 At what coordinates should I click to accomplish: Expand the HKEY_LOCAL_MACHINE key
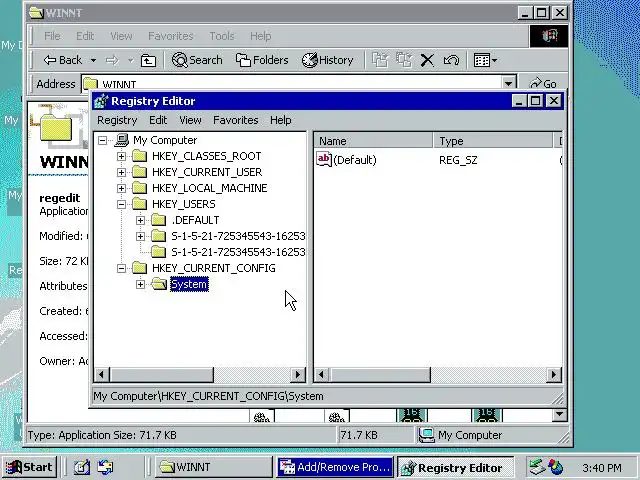click(x=121, y=188)
